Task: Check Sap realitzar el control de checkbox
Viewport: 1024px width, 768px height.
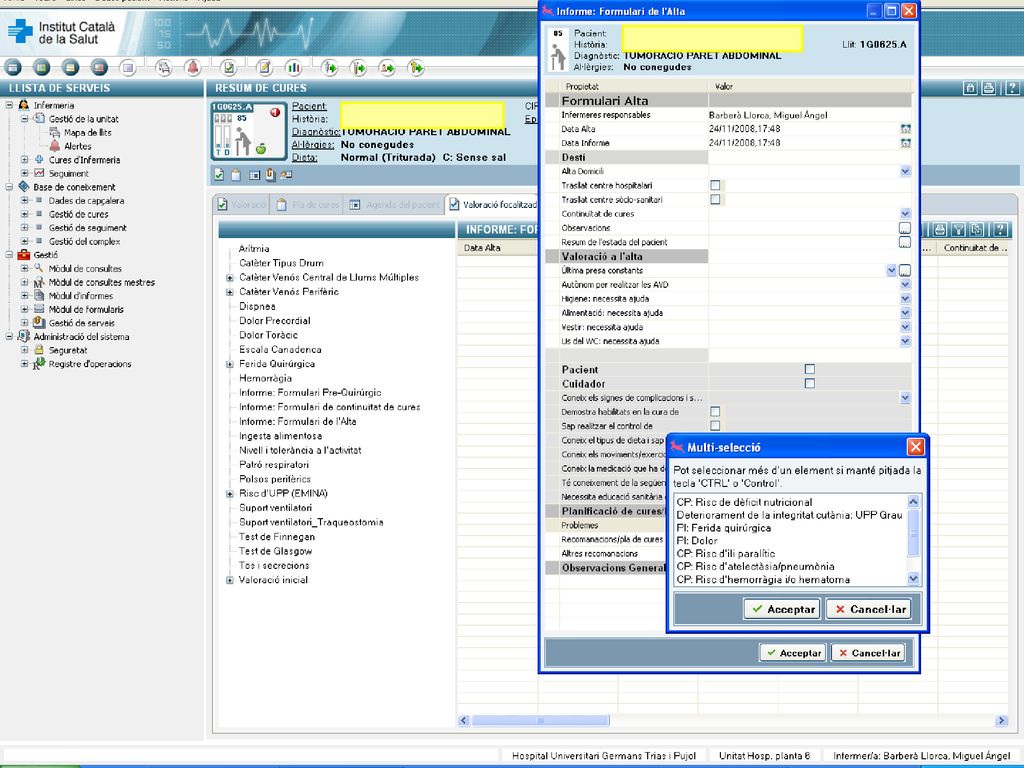Action: pos(715,426)
